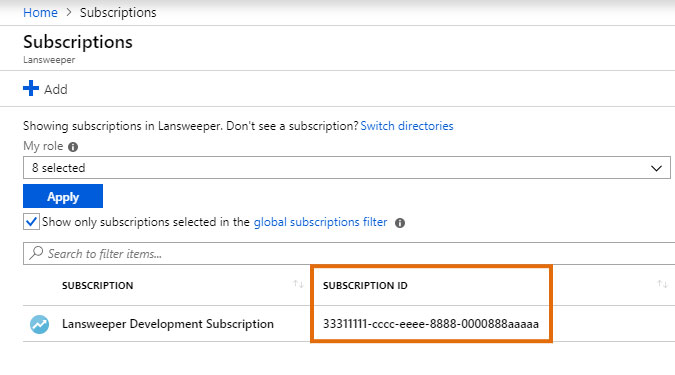Show info about My role
Screen dimensions: 675x375
point(73,147)
